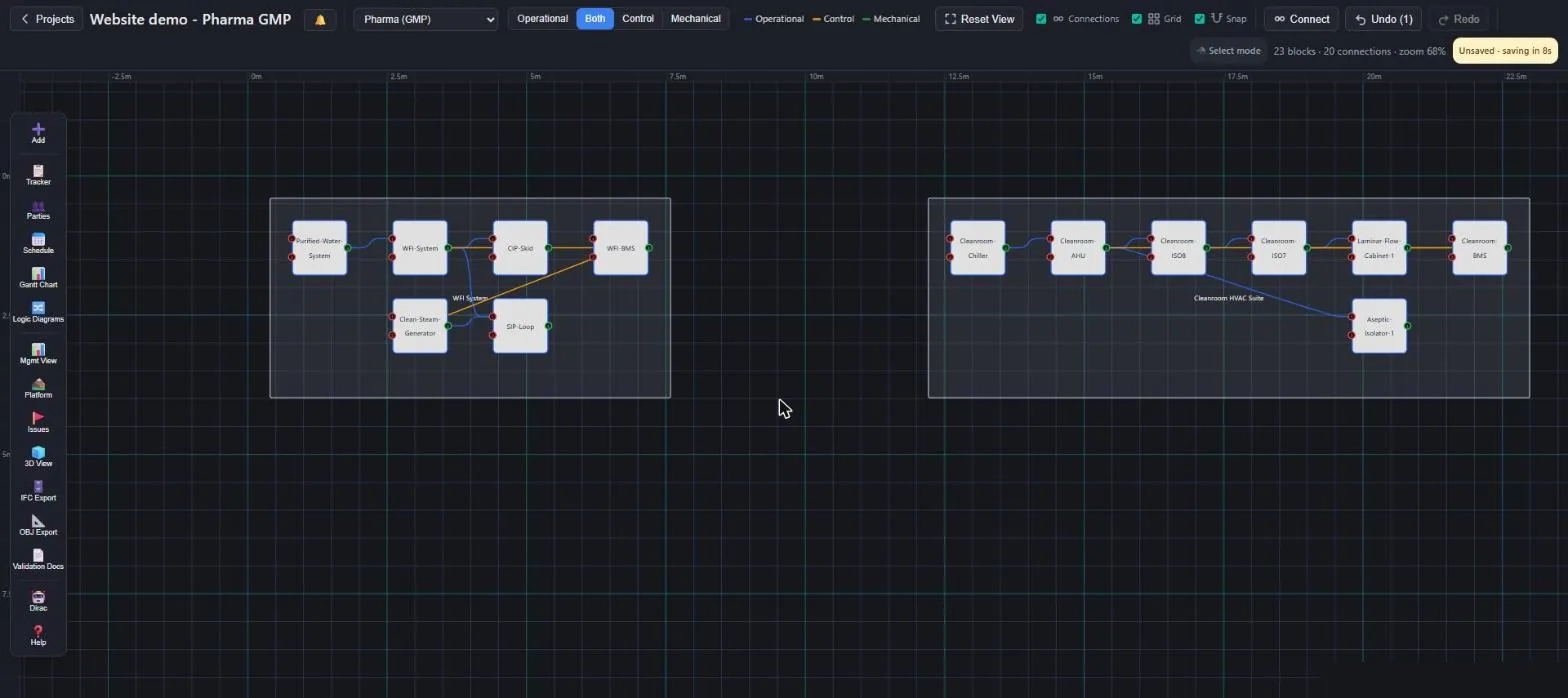Undo the last action
Viewport: 1568px width, 698px height.
click(1384, 19)
